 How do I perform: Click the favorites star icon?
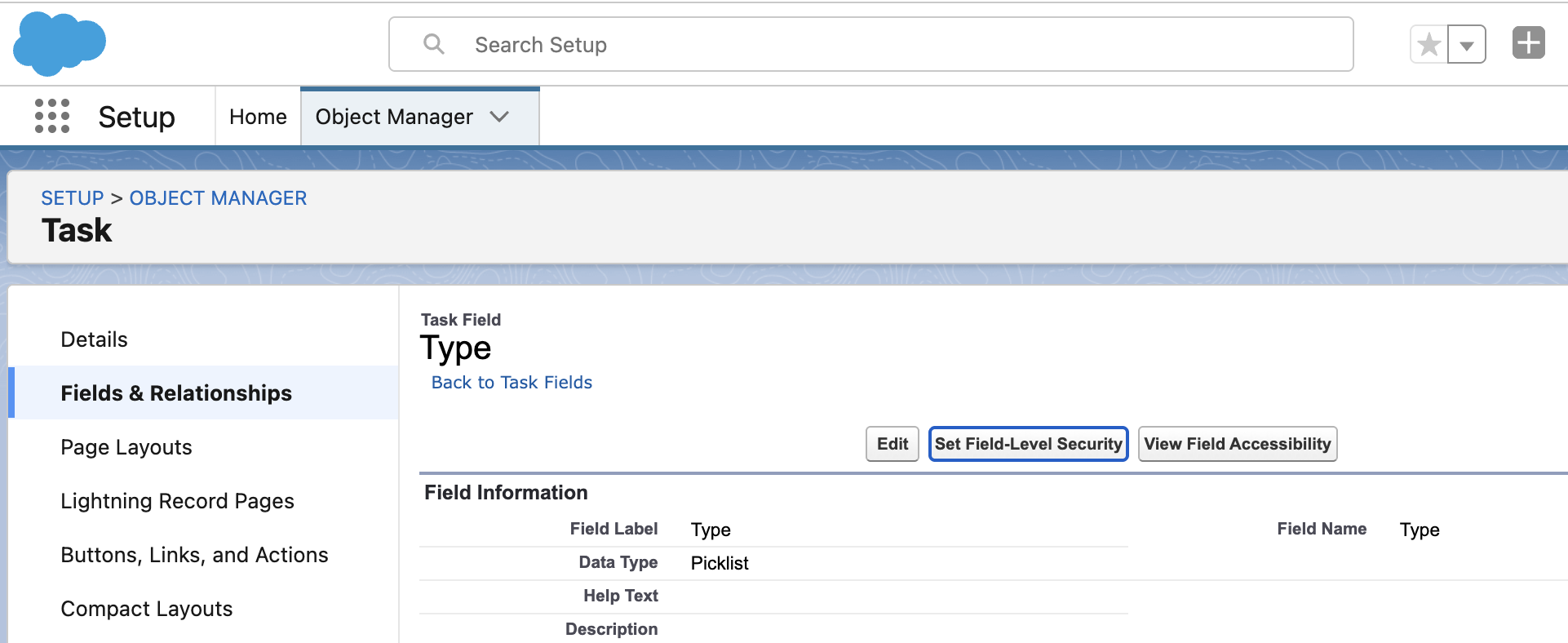click(1428, 45)
